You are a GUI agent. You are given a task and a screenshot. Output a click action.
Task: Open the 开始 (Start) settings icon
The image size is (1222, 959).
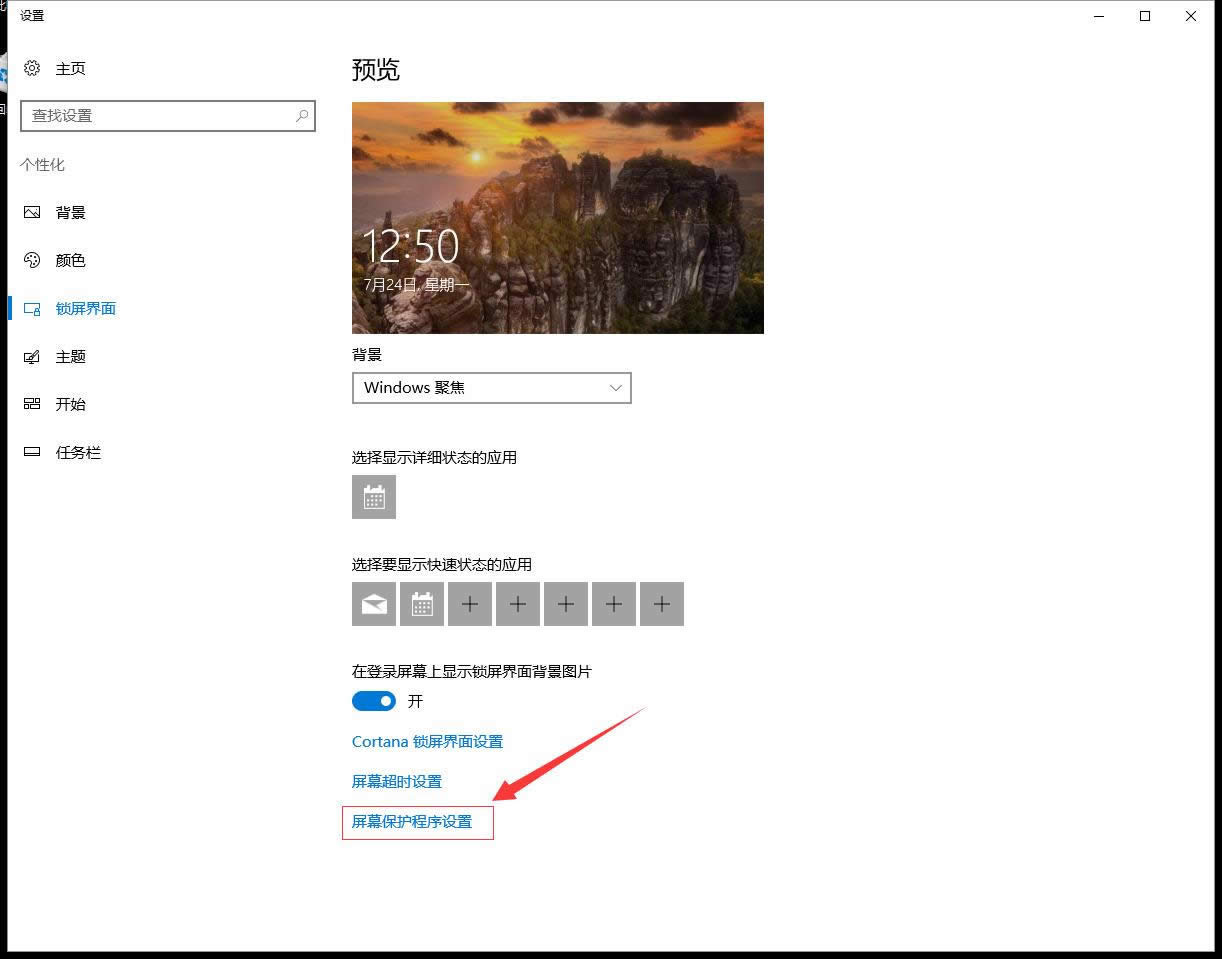[30, 404]
